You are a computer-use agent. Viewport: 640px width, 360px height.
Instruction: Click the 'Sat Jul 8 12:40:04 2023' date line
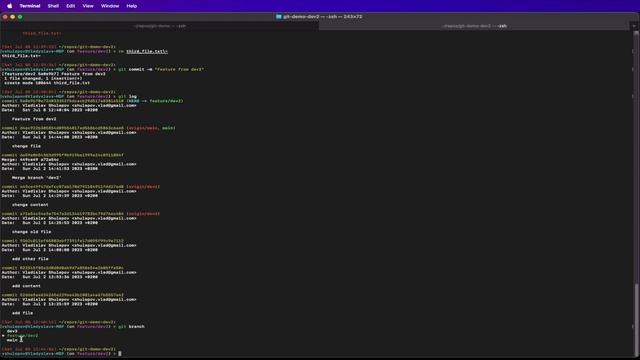50,110
